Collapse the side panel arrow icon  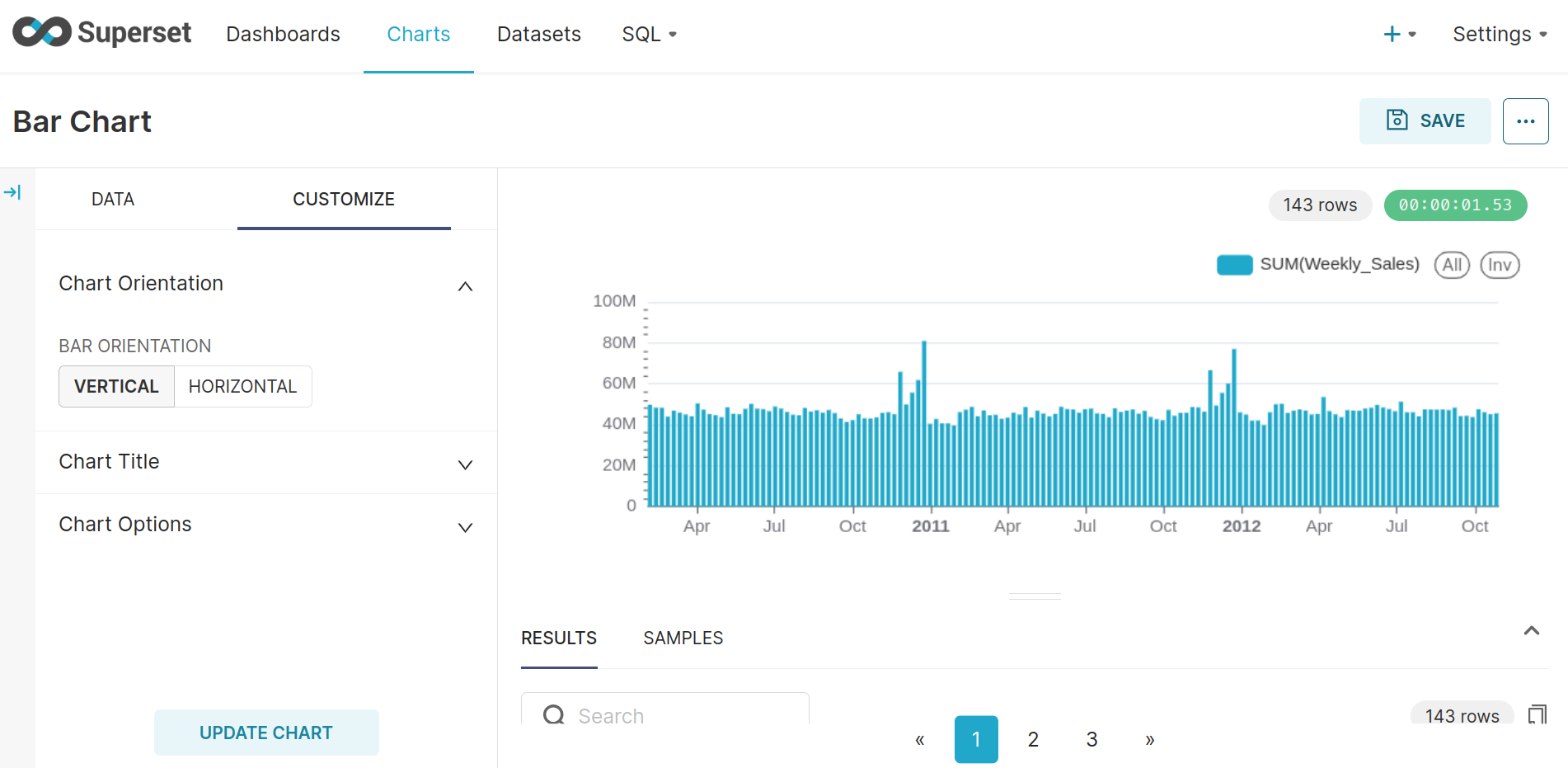coord(12,192)
